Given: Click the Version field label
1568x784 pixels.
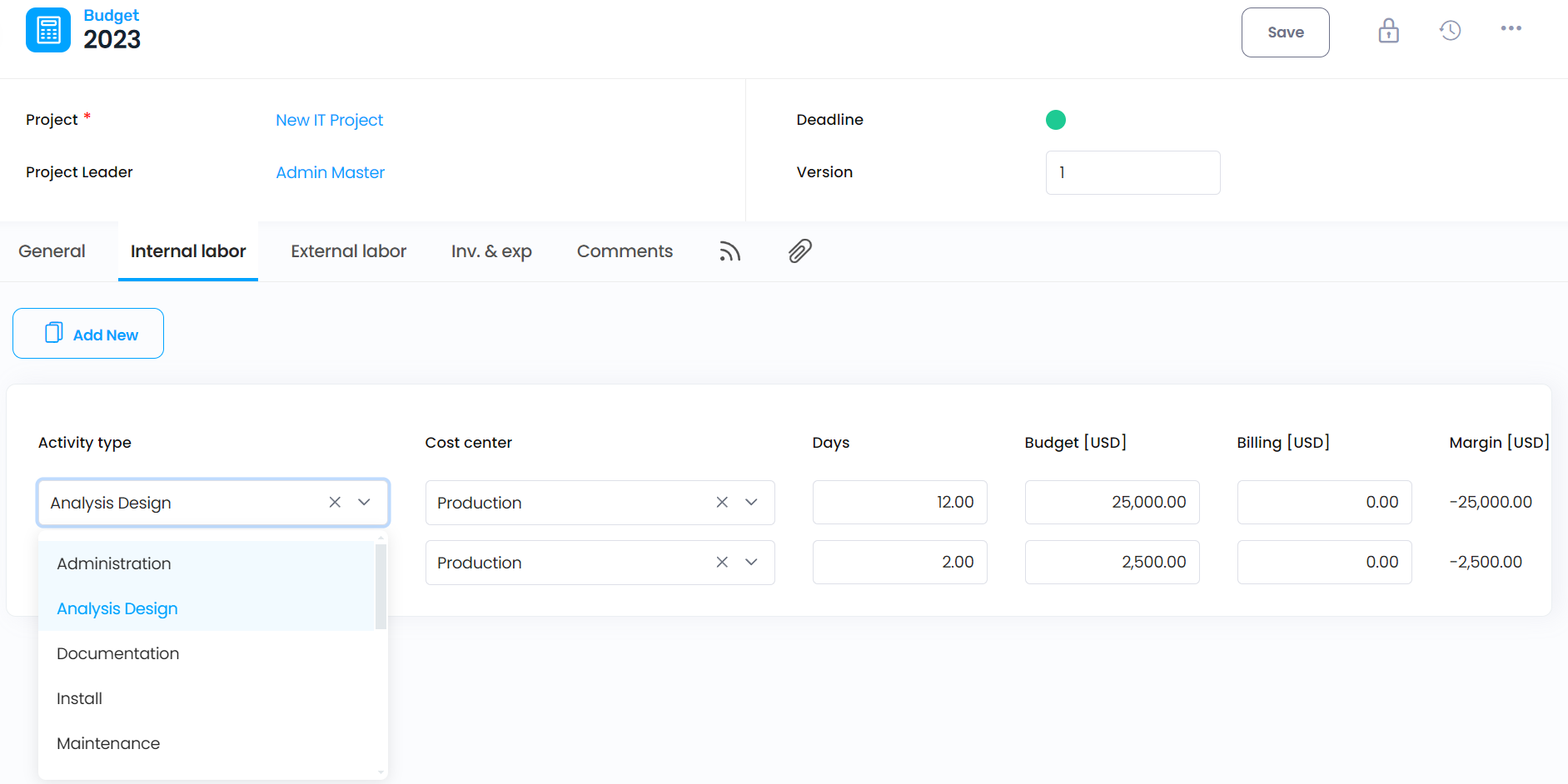Looking at the screenshot, I should [824, 172].
